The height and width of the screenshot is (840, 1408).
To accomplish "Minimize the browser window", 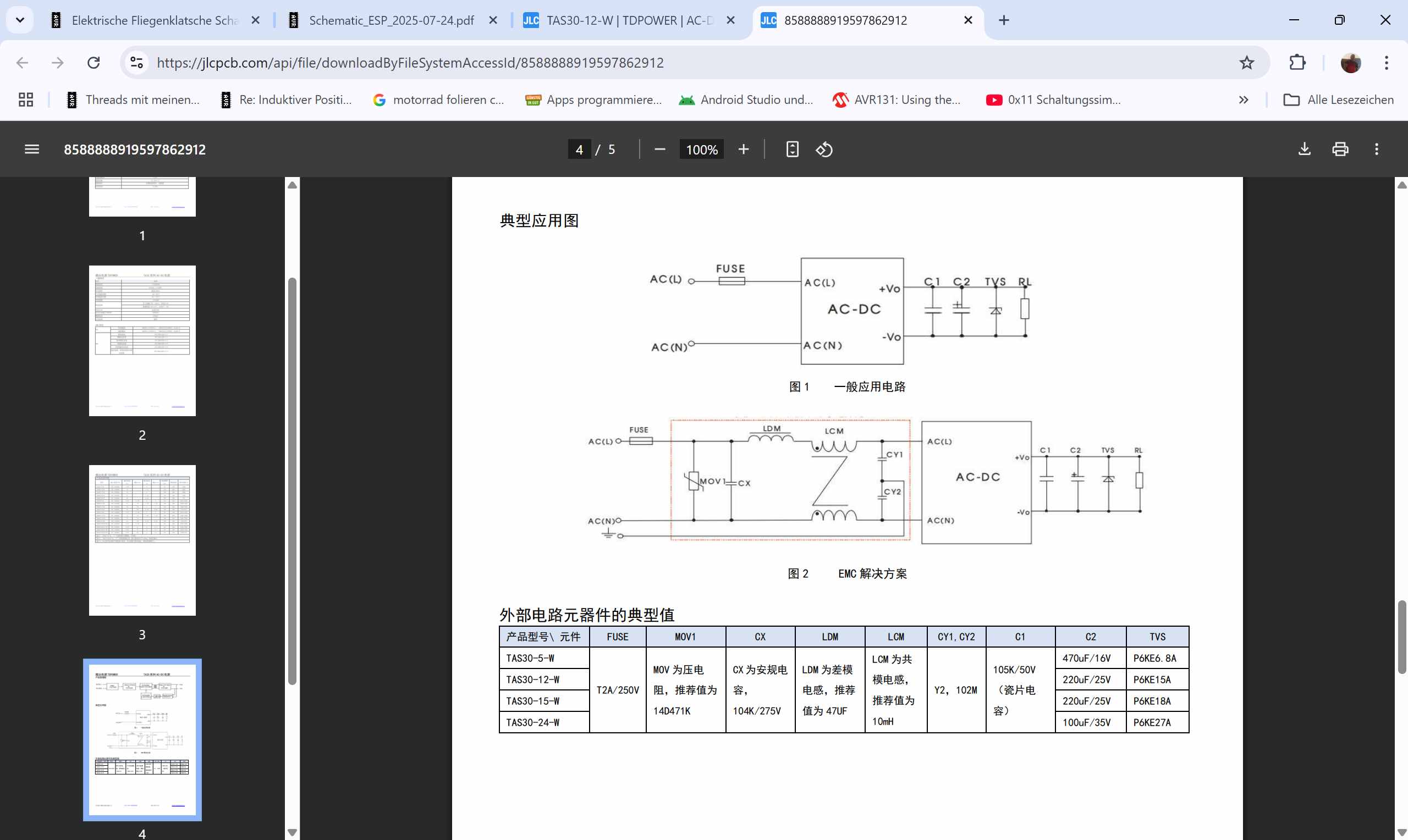I will coord(1294,20).
